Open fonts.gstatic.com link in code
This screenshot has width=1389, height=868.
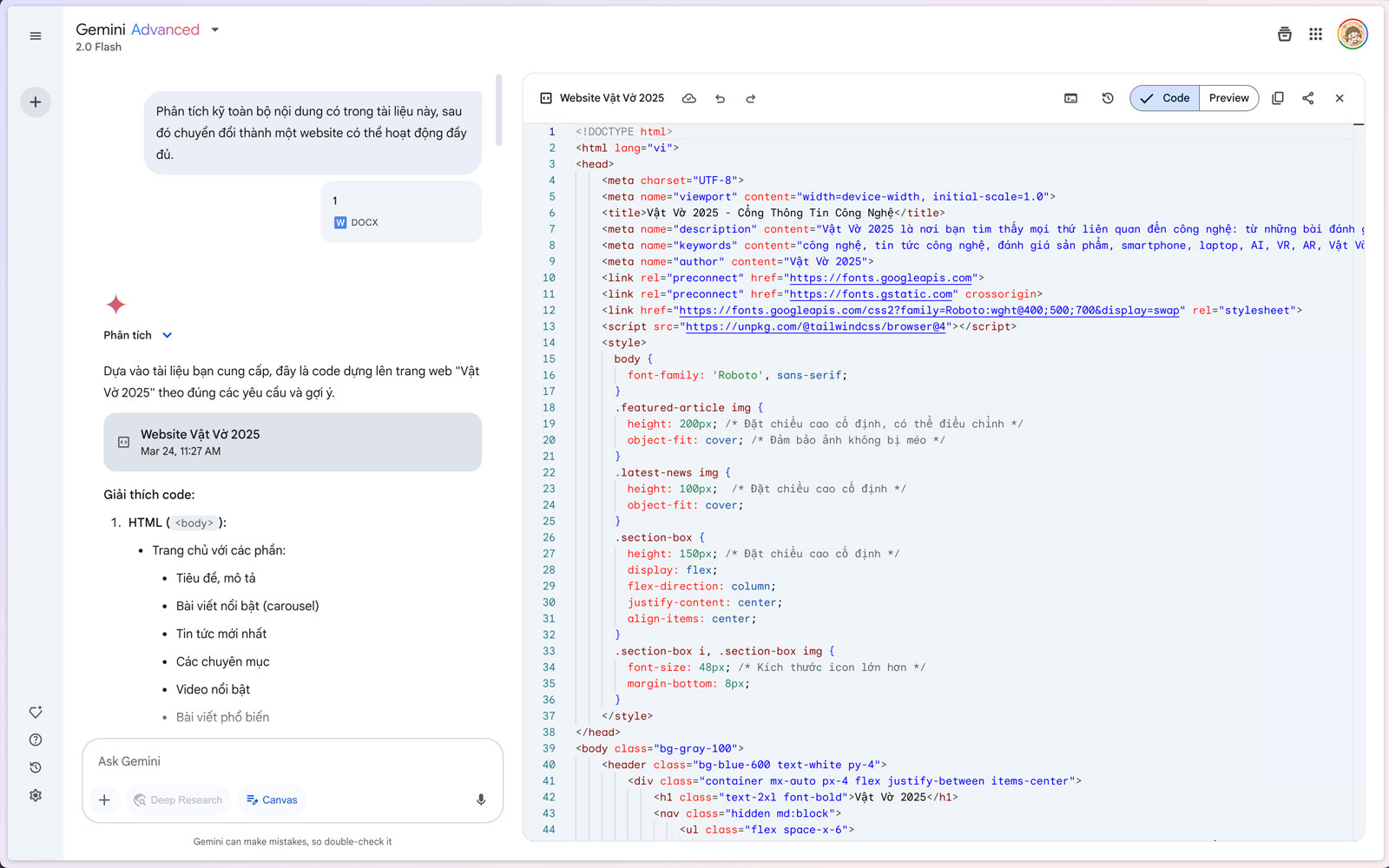point(871,294)
